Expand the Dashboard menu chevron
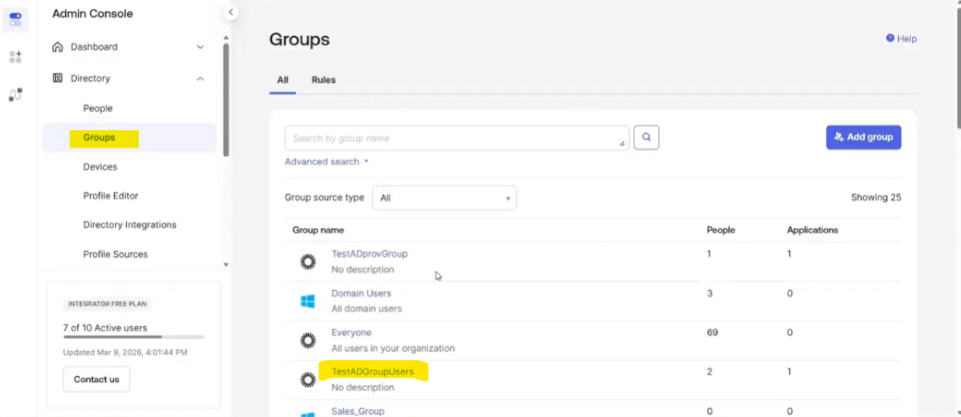The image size is (961, 417). (200, 47)
